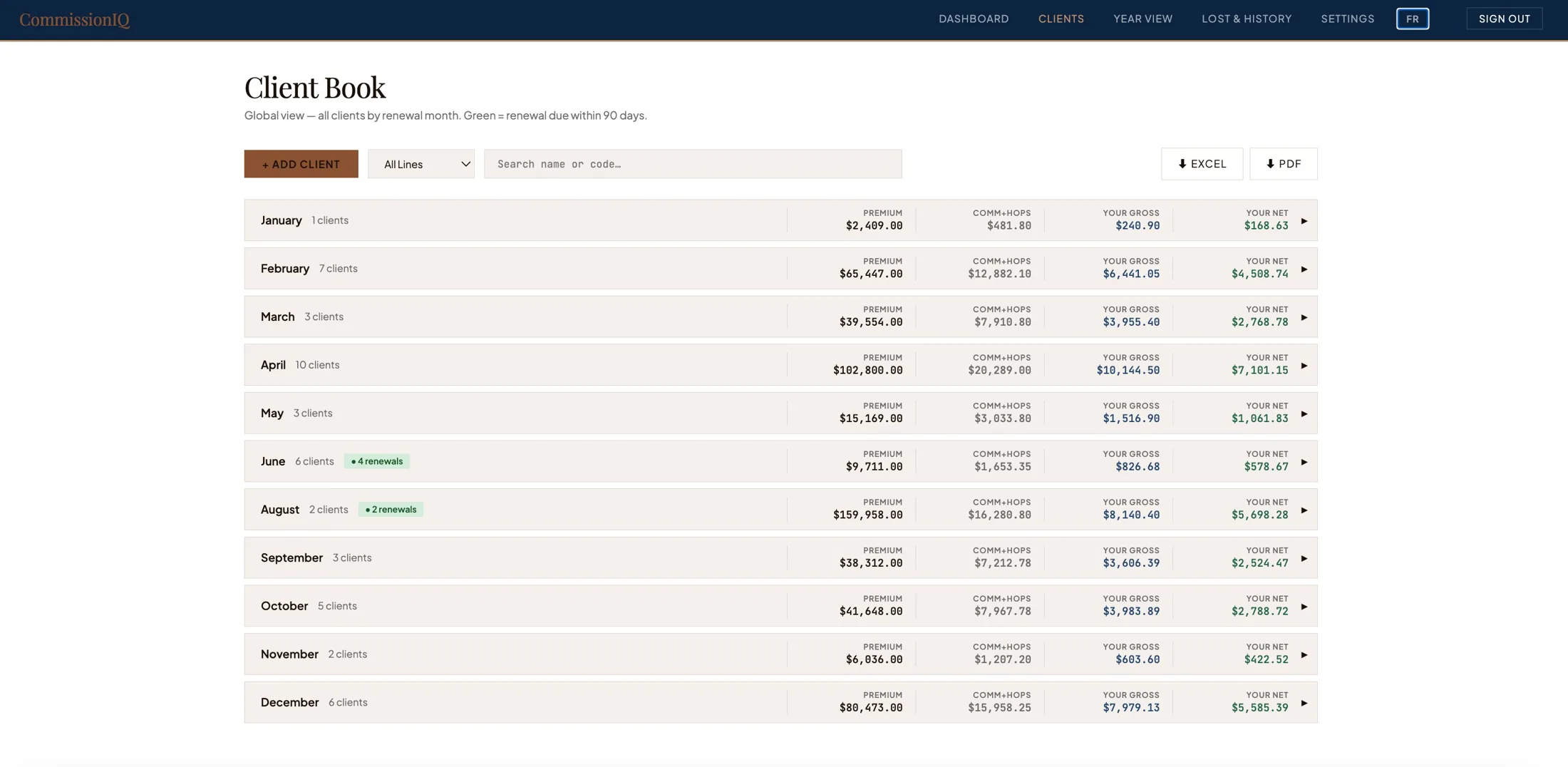Click the CommissionIQ logo
Screen dimensions: 1568x767
(75, 19)
